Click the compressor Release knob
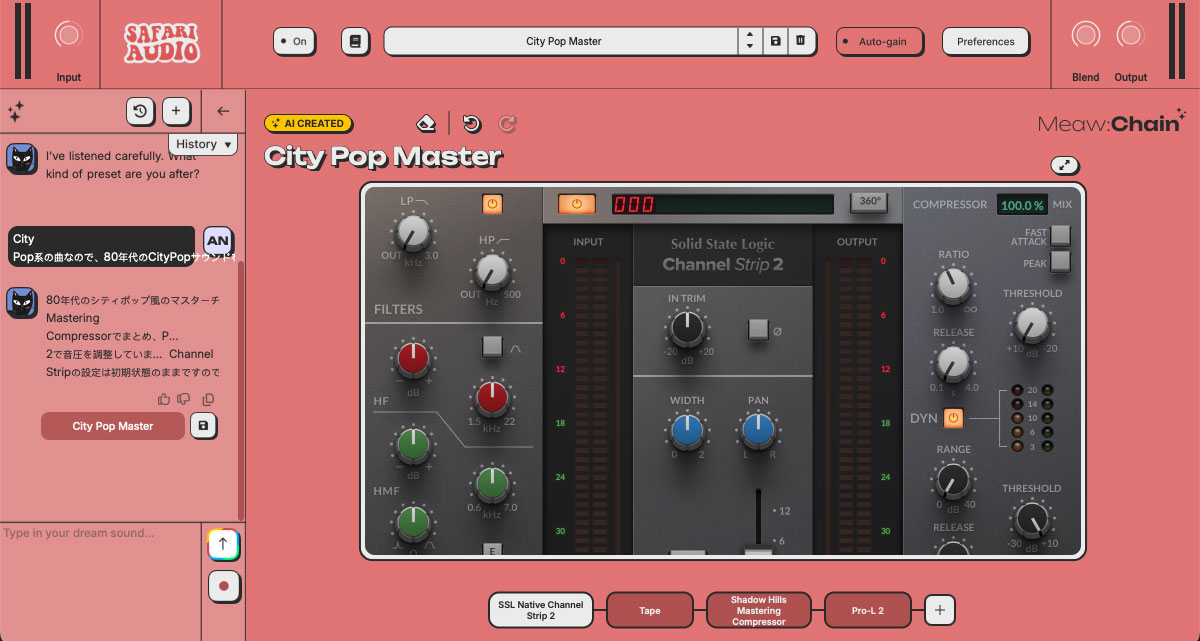 pyautogui.click(x=953, y=363)
